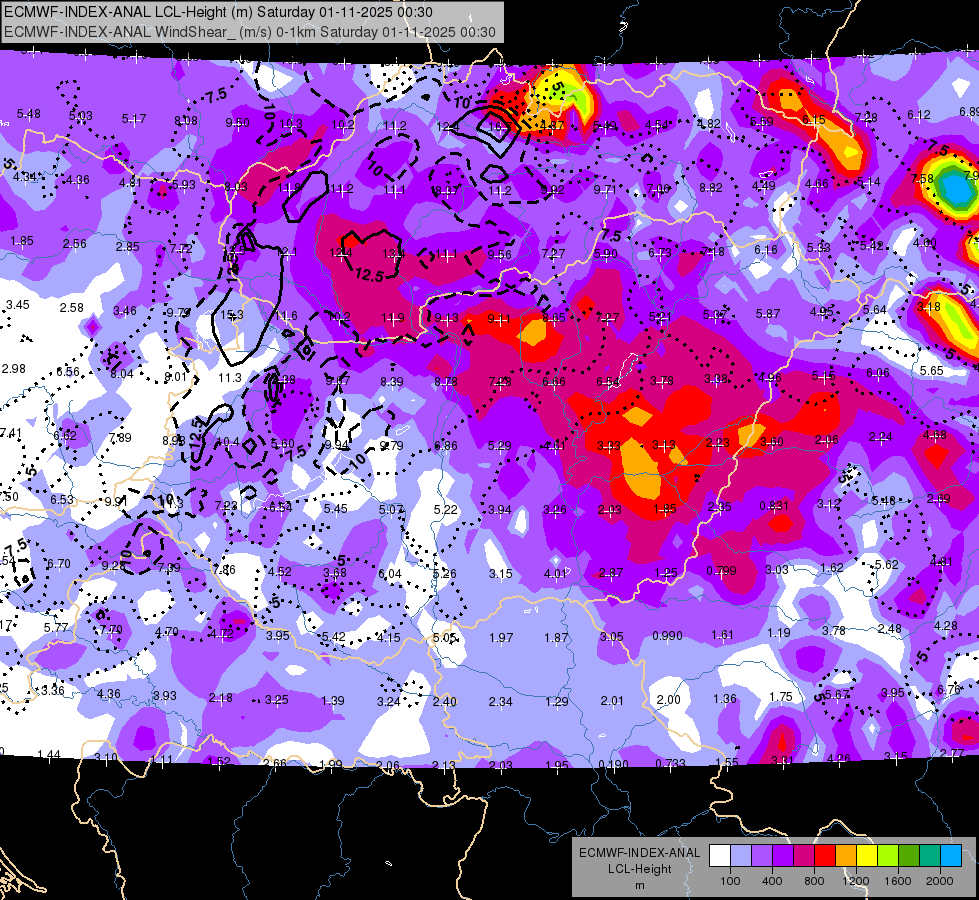Click the grid value '6.12'

tap(918, 115)
